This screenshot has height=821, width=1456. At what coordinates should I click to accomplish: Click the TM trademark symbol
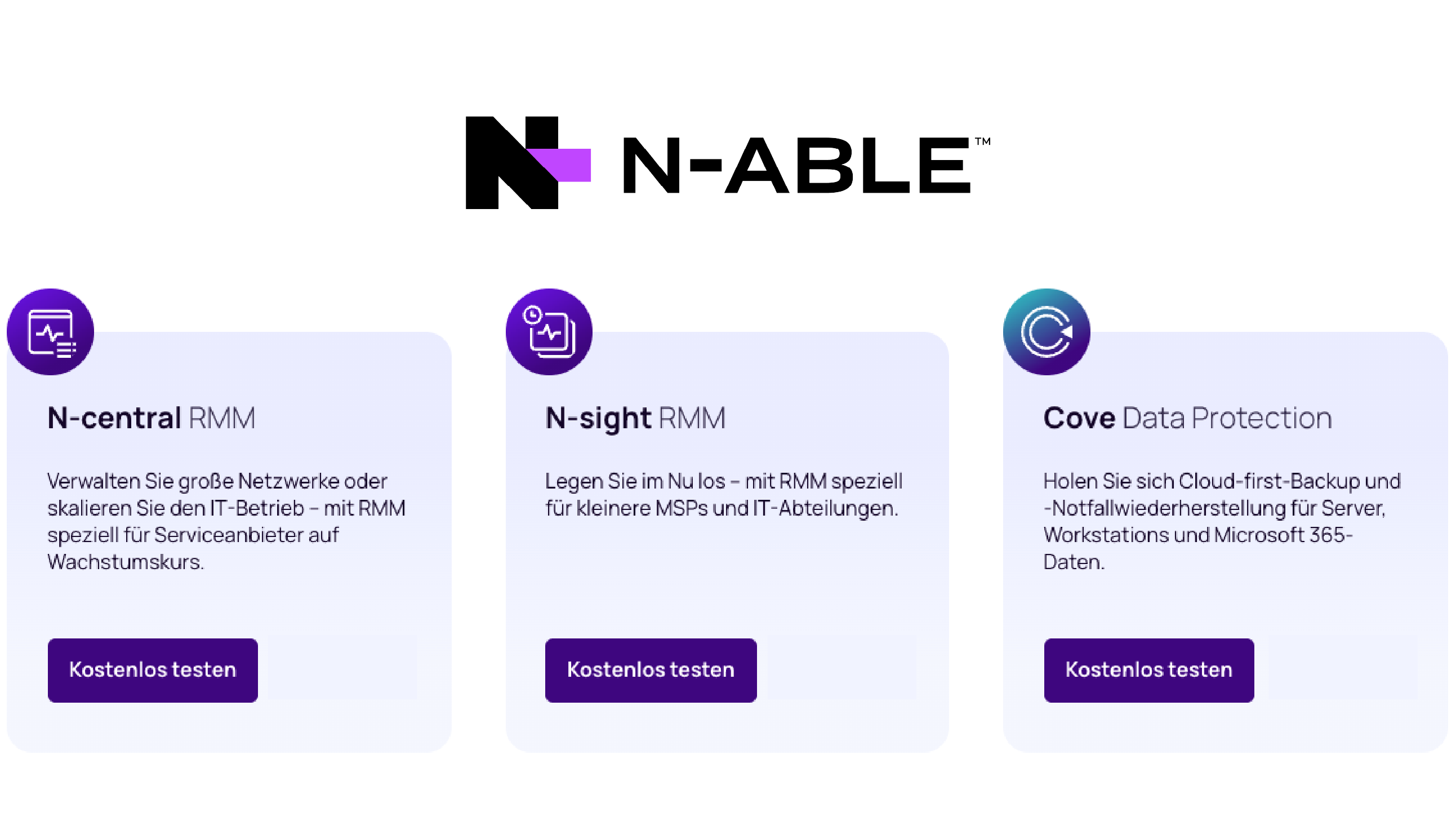pyautogui.click(x=982, y=141)
